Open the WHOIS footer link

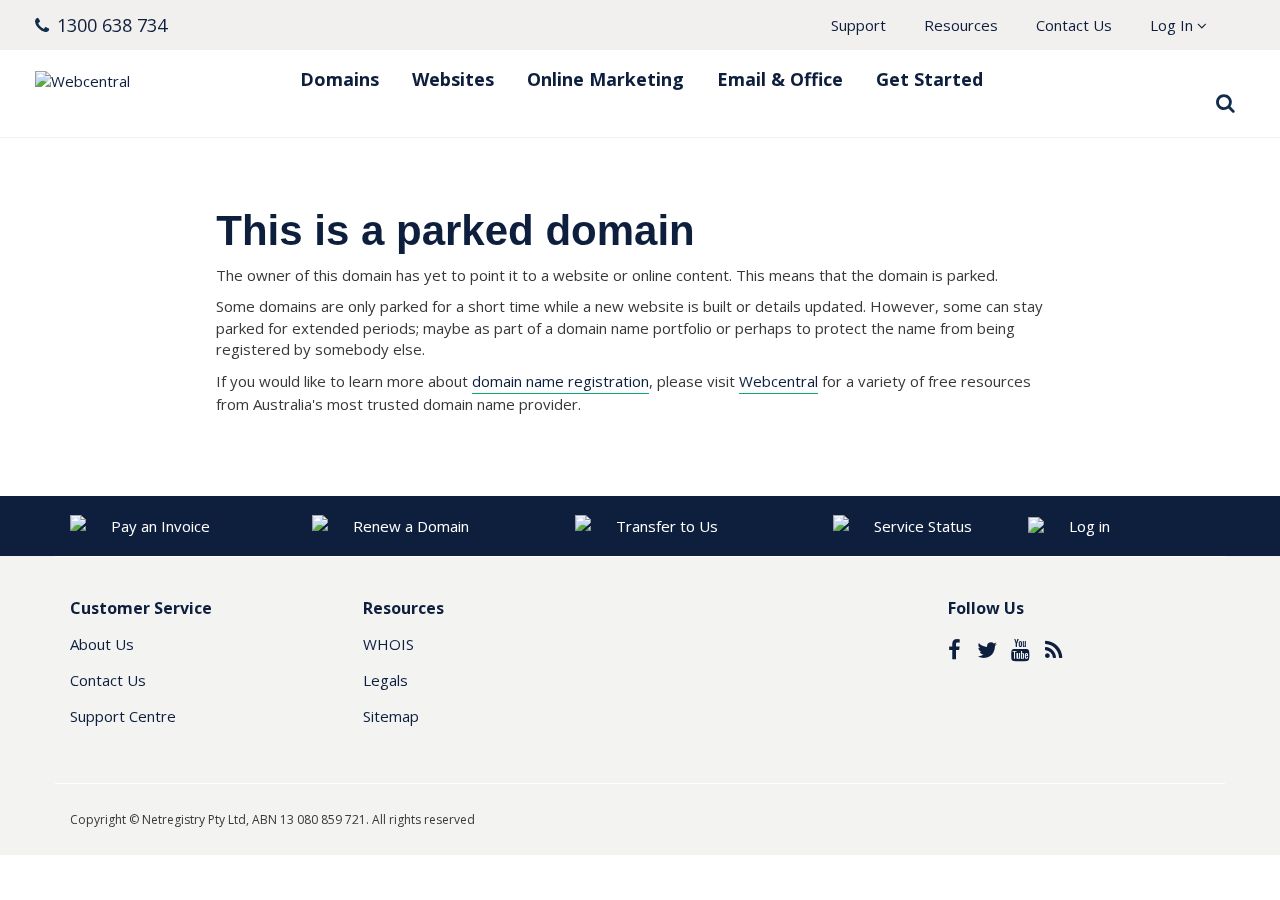[388, 644]
